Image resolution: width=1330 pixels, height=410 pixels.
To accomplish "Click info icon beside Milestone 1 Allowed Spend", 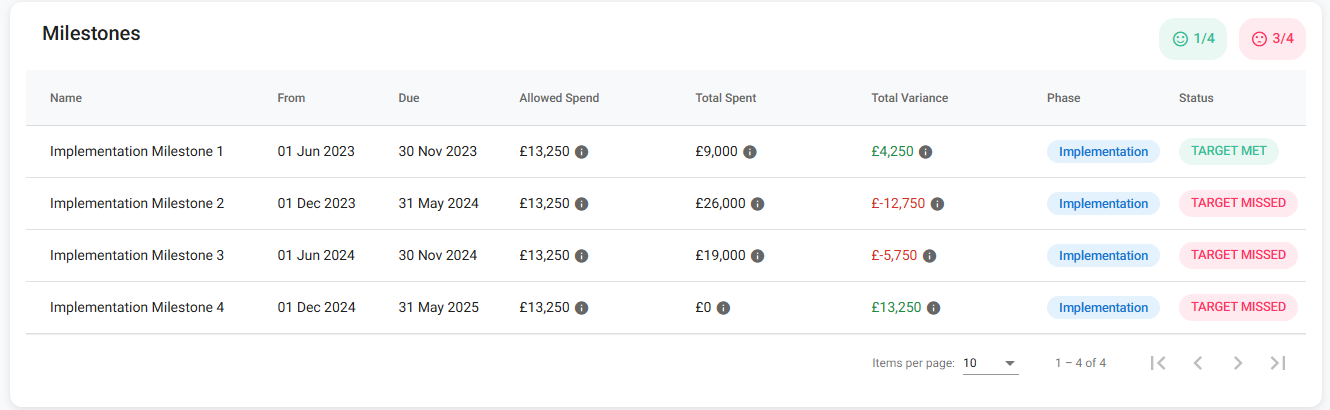I will click(x=582, y=152).
